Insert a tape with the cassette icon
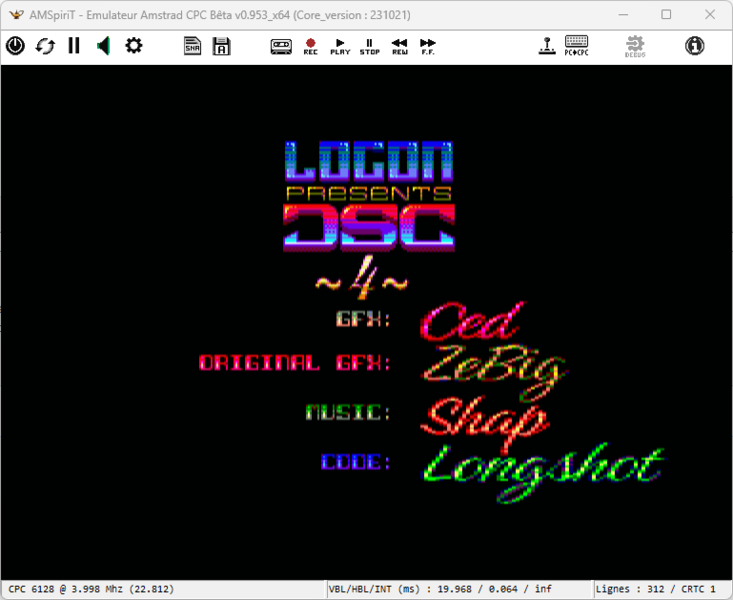This screenshot has height=600, width=733. point(281,46)
